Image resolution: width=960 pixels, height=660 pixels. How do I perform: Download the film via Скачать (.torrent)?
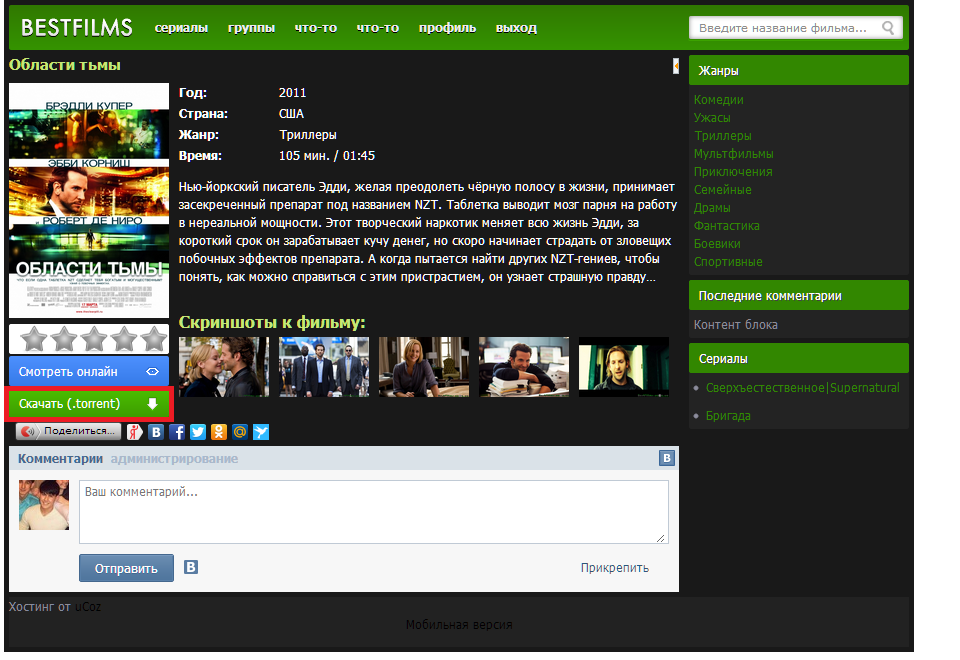(x=89, y=404)
